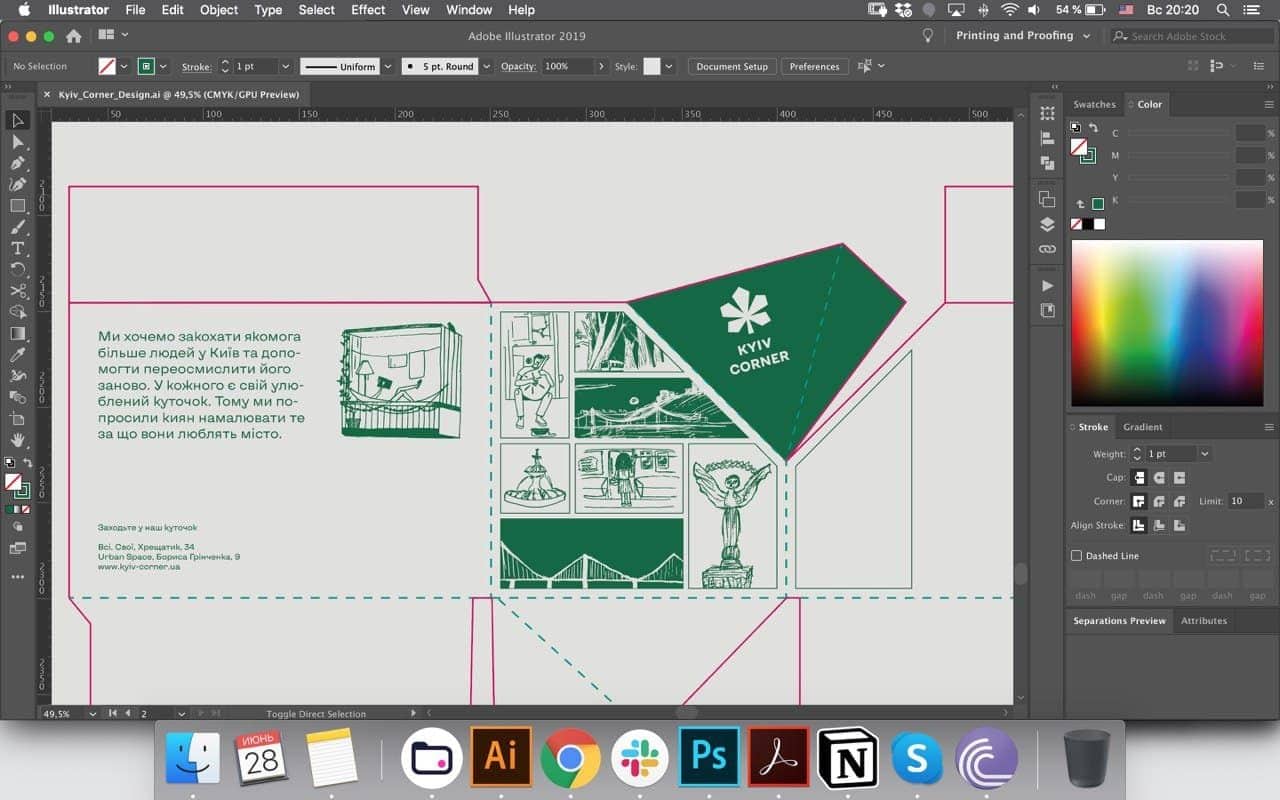Open artboard number dropdown in status bar
Screen dimensions: 1280x800
click(x=181, y=714)
